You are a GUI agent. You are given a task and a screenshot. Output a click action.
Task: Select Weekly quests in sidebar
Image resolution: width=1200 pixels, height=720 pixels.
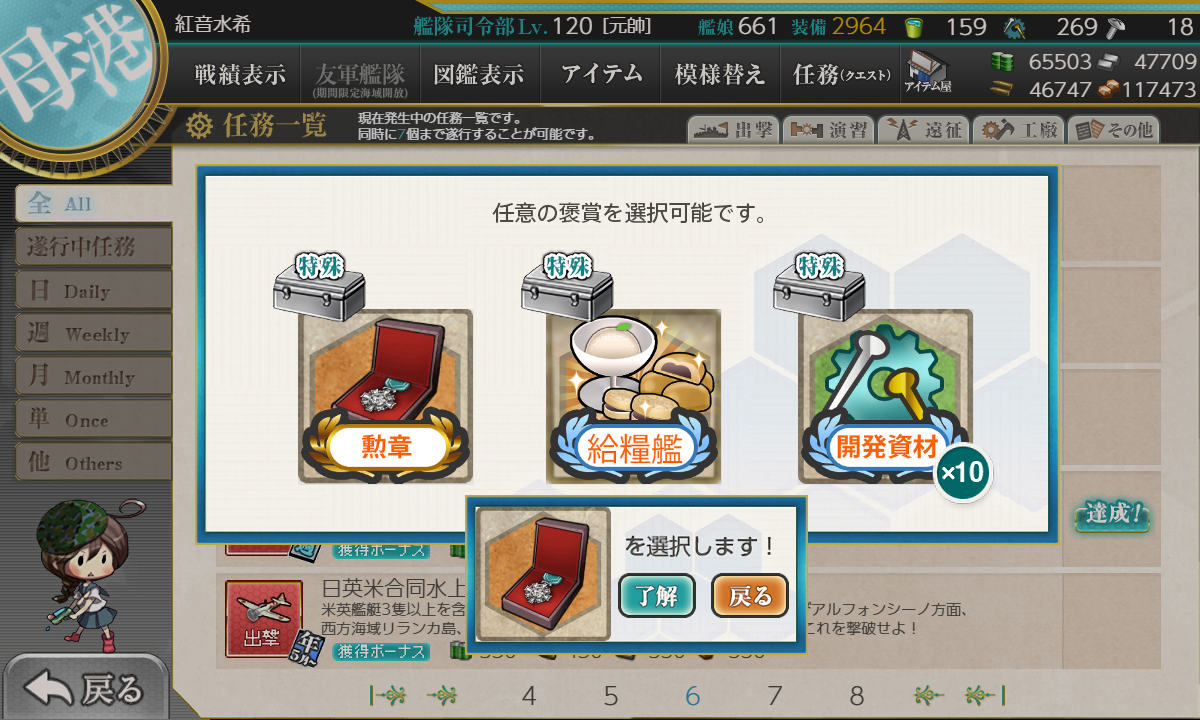pyautogui.click(x=93, y=334)
